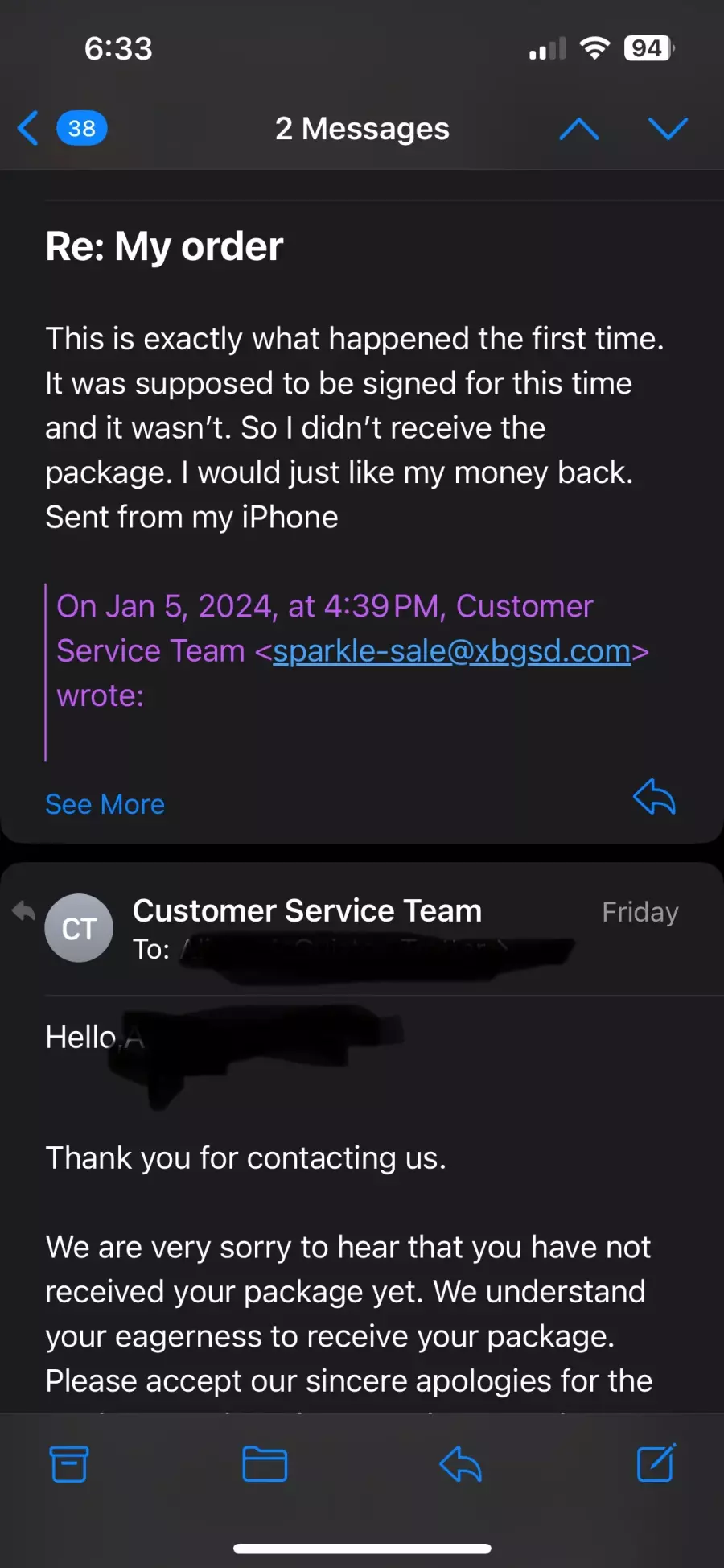Tap the replied indicator arrow beside avatar
The height and width of the screenshot is (1568, 724).
(x=23, y=911)
